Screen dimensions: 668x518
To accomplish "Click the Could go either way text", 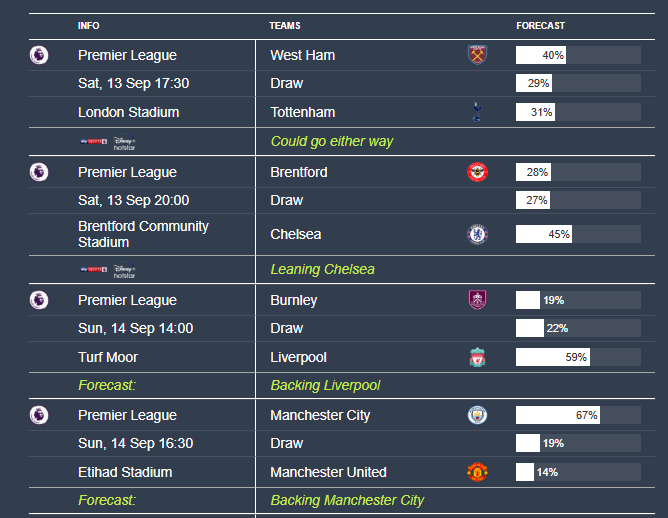I will 332,141.
